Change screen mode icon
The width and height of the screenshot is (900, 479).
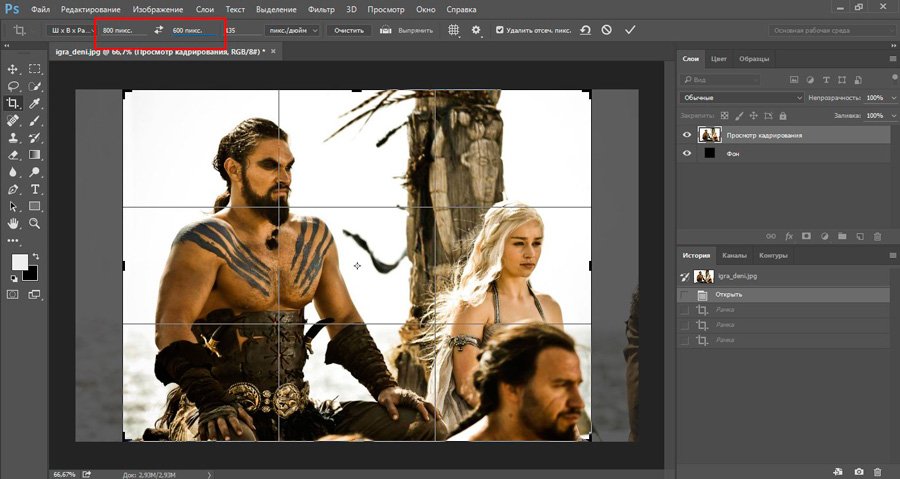tap(34, 294)
